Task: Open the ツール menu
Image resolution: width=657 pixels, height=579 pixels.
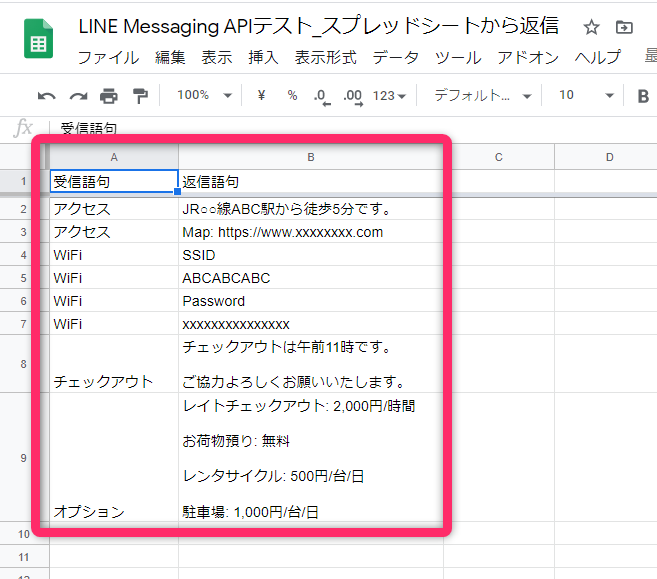Action: click(458, 57)
